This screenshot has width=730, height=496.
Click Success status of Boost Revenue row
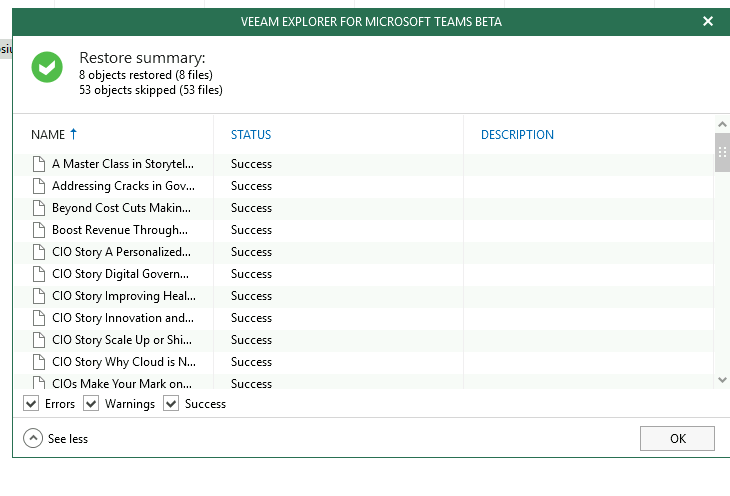click(x=251, y=230)
